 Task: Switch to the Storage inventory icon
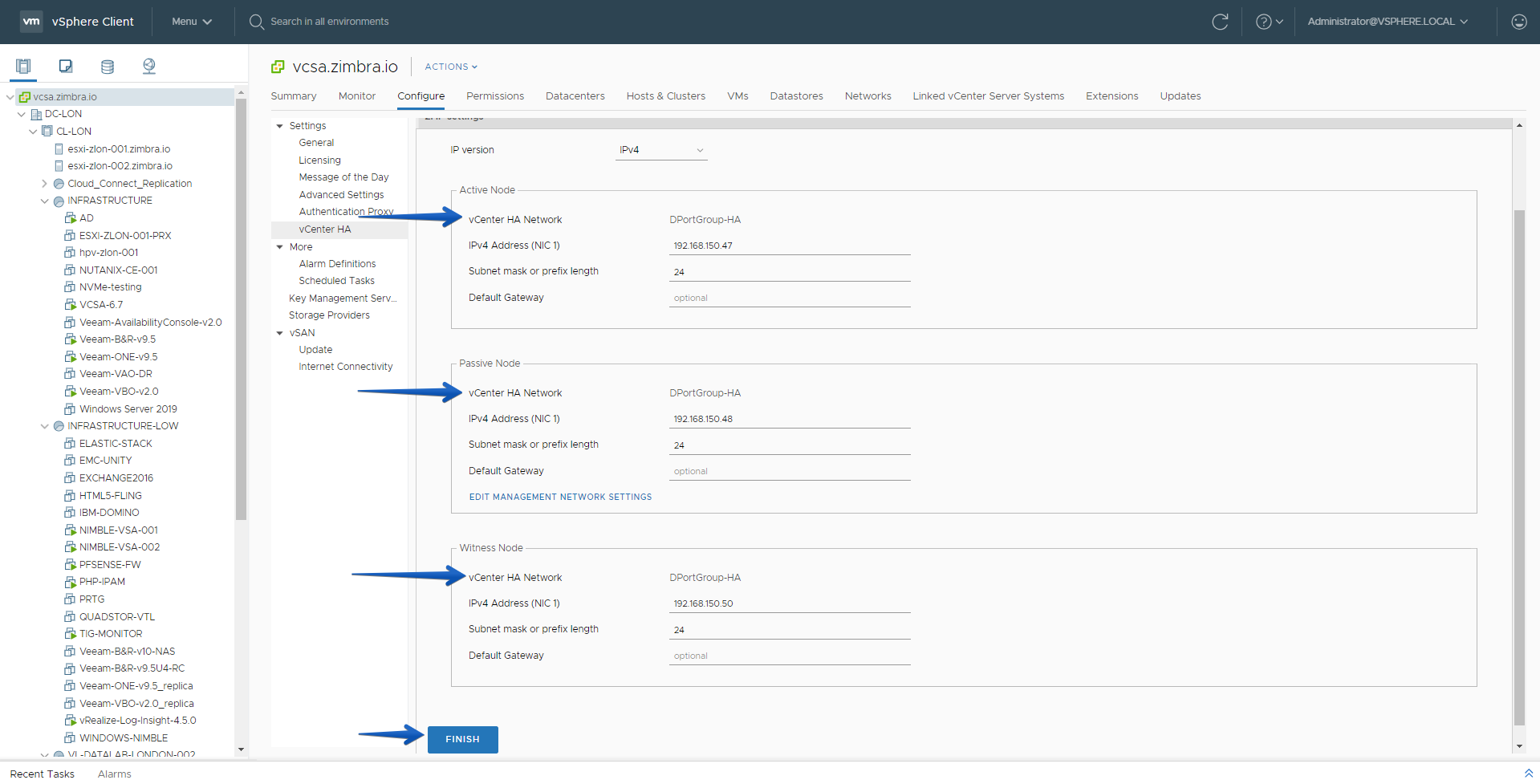click(x=108, y=66)
